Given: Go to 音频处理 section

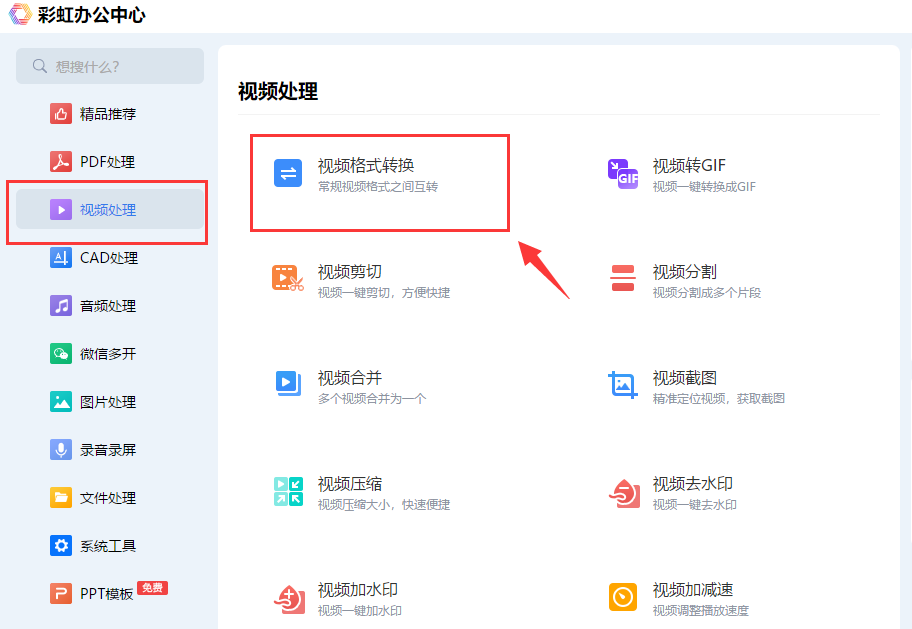Looking at the screenshot, I should click(110, 305).
